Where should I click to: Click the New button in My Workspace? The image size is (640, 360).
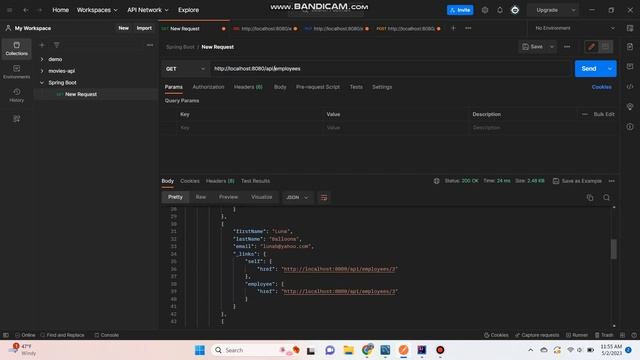[x=124, y=28]
